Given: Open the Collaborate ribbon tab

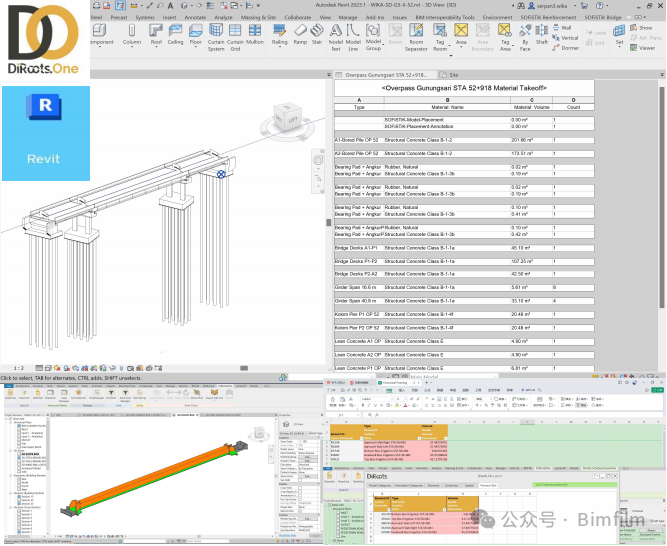Looking at the screenshot, I should point(297,17).
